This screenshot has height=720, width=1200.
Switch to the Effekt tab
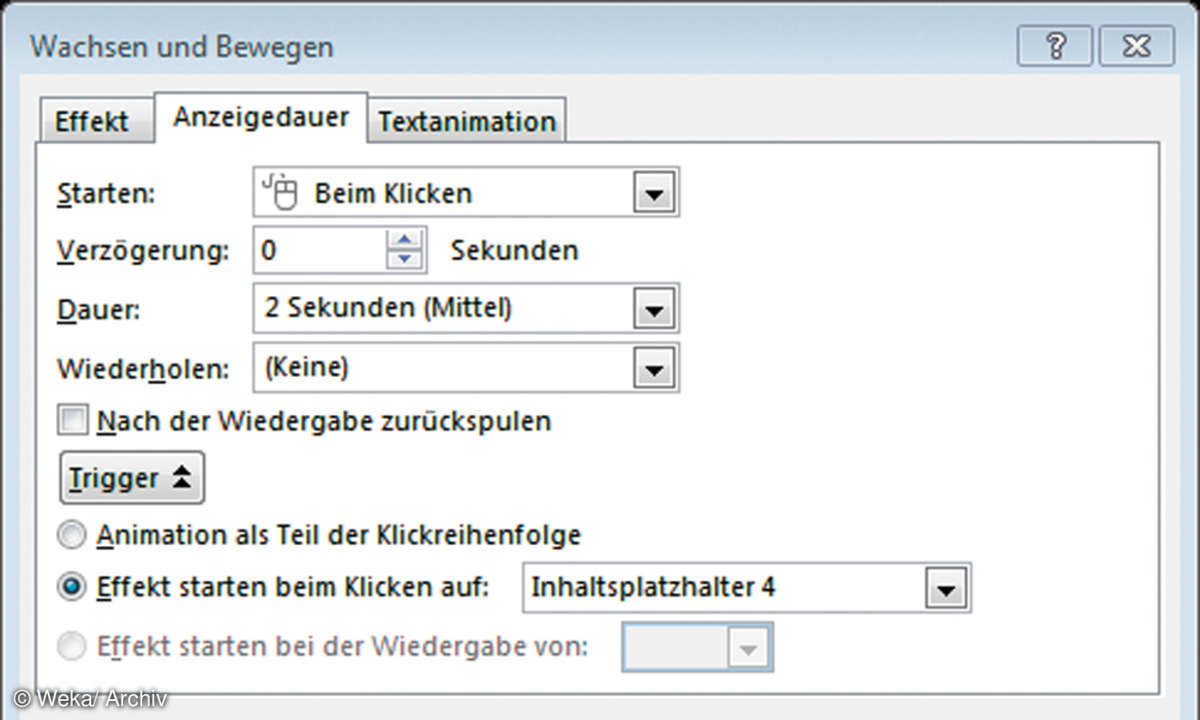click(x=92, y=122)
